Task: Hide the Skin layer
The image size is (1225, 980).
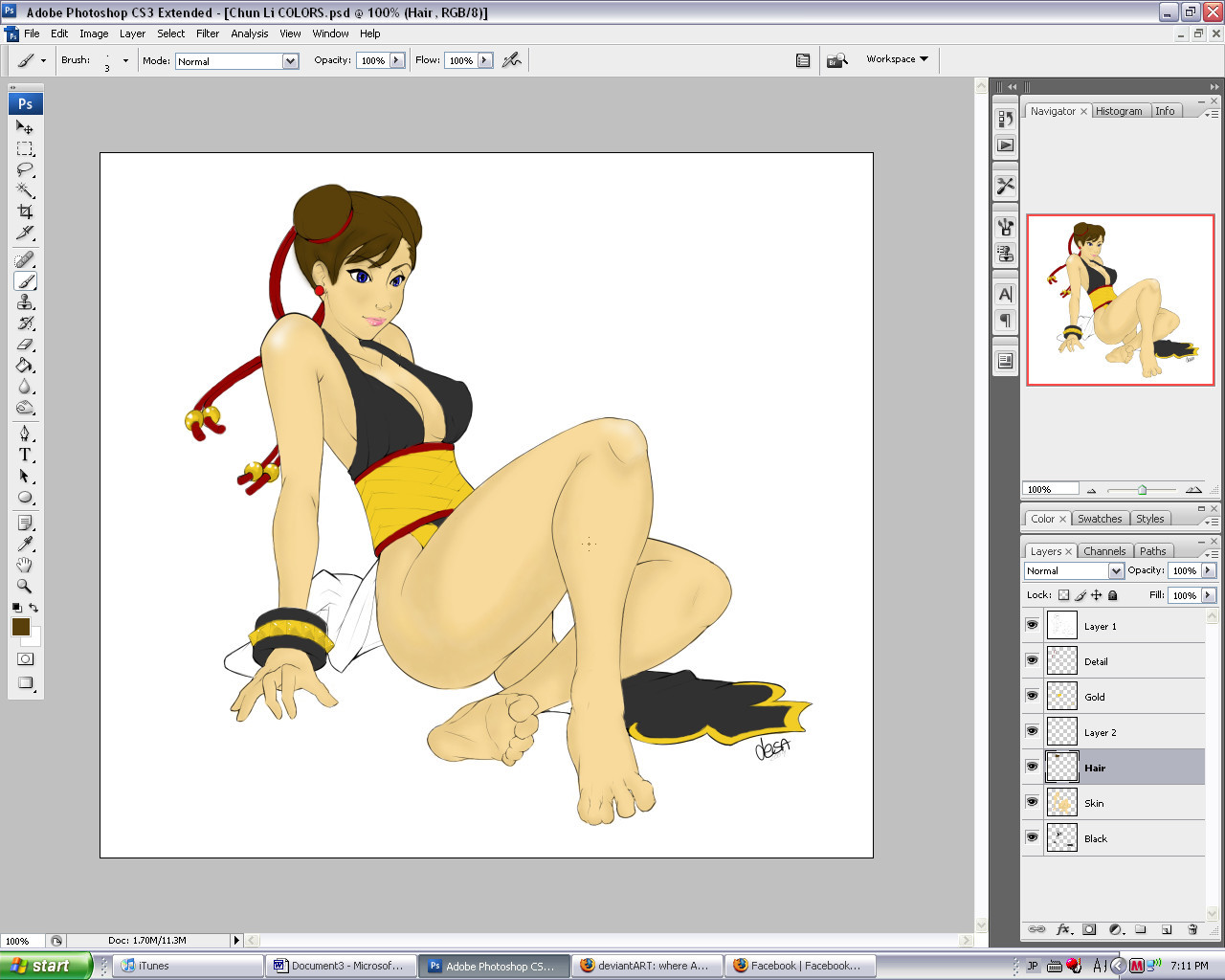Action: tap(1032, 802)
